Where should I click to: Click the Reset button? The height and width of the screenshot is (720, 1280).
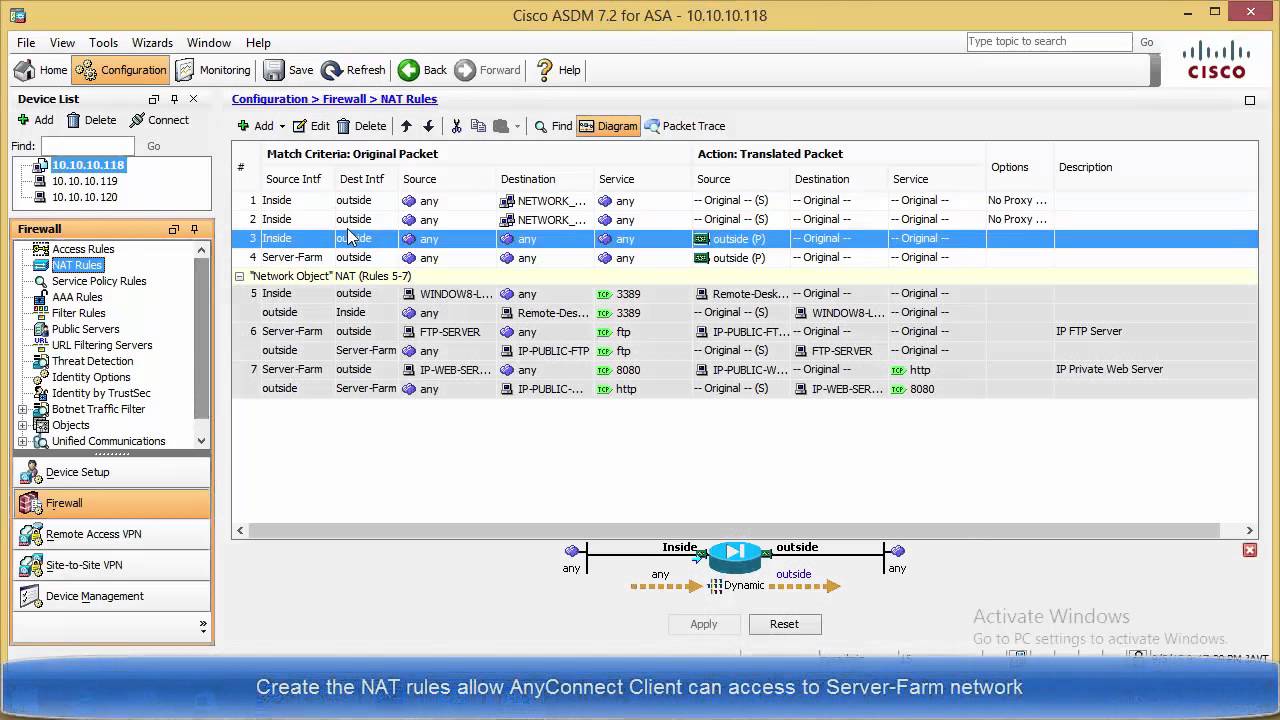coord(784,624)
